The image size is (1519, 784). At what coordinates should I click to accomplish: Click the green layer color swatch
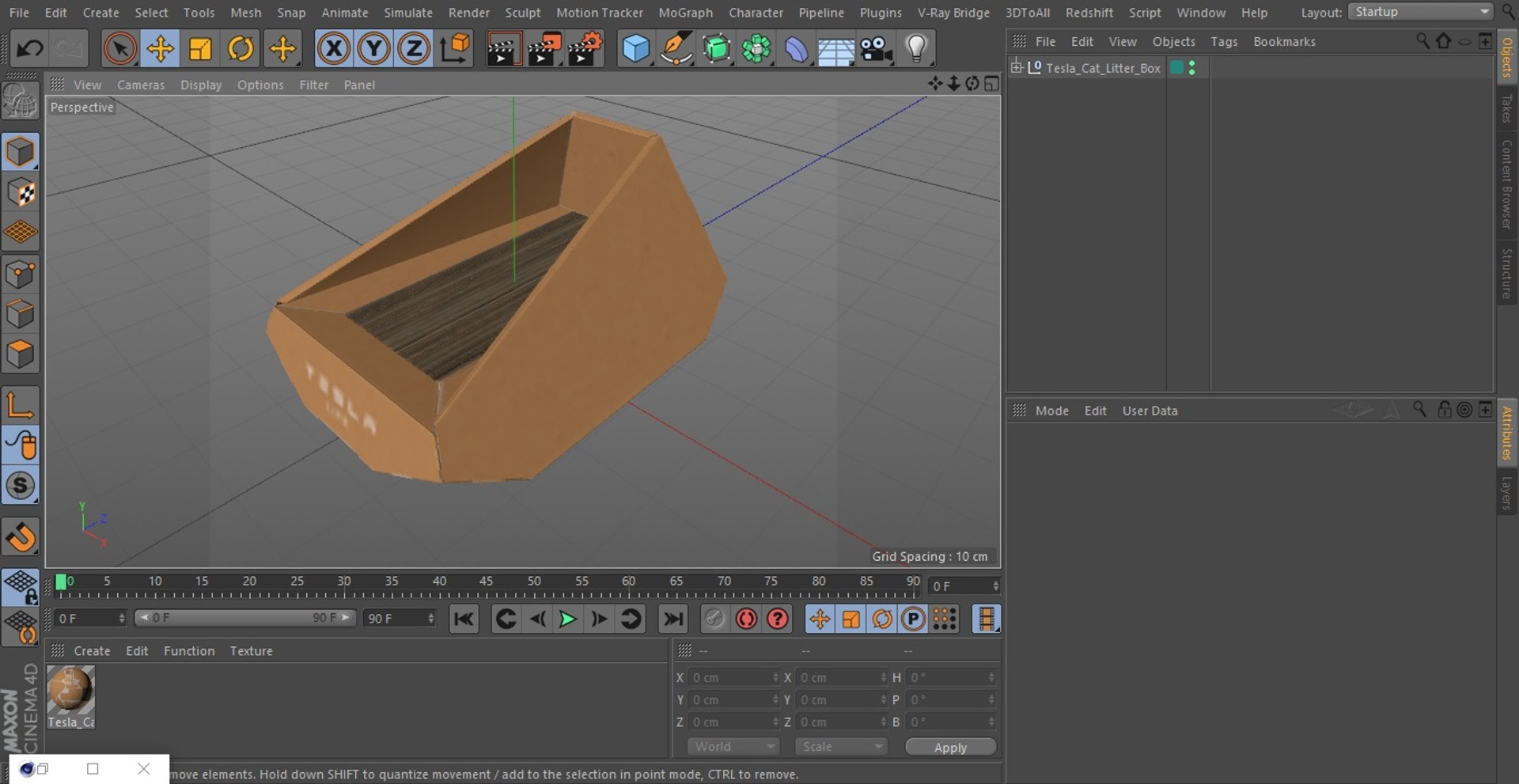tap(1176, 68)
